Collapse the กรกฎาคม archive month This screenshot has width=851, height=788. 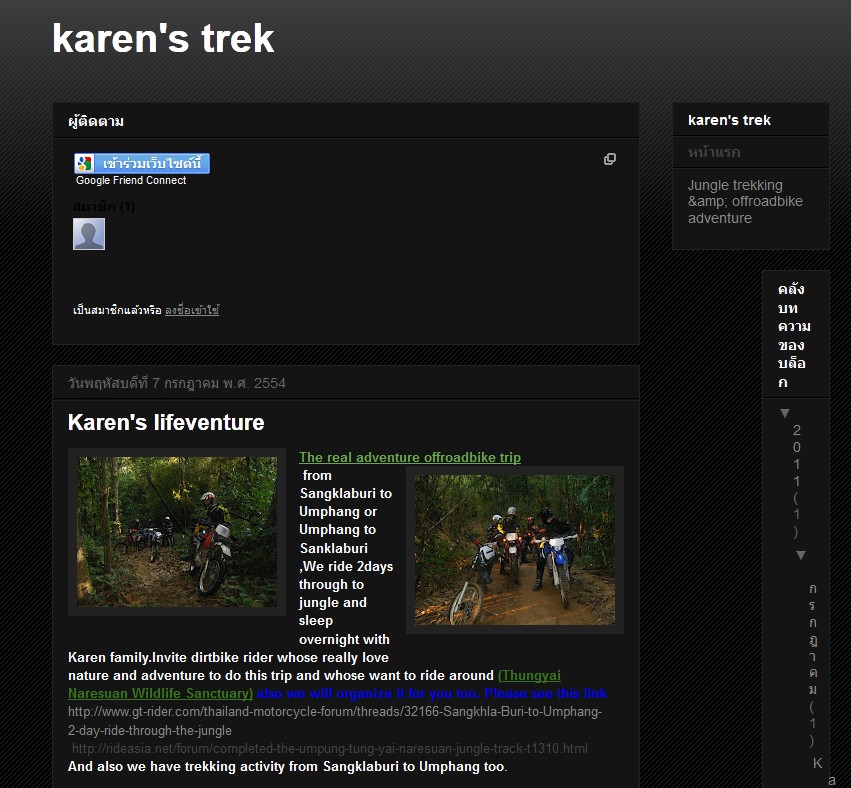[801, 555]
